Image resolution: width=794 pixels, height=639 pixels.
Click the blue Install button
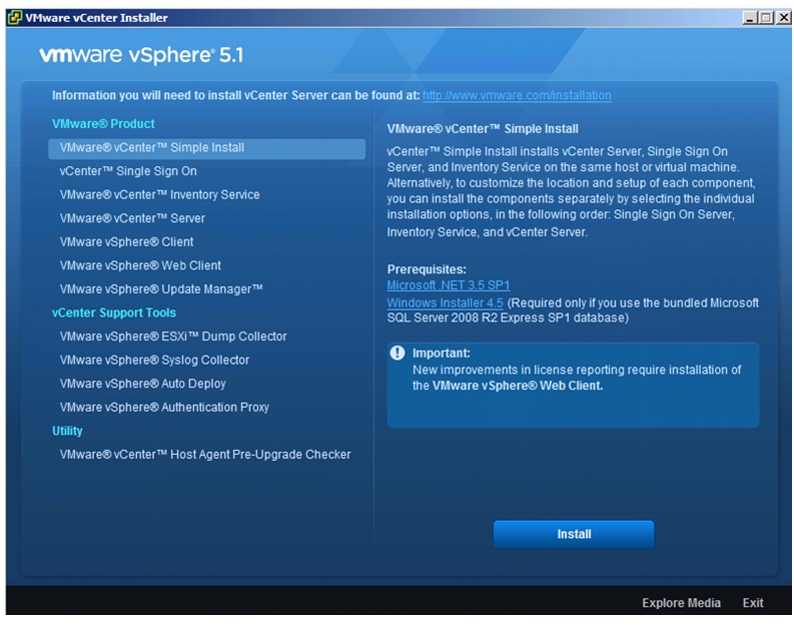pyautogui.click(x=574, y=534)
